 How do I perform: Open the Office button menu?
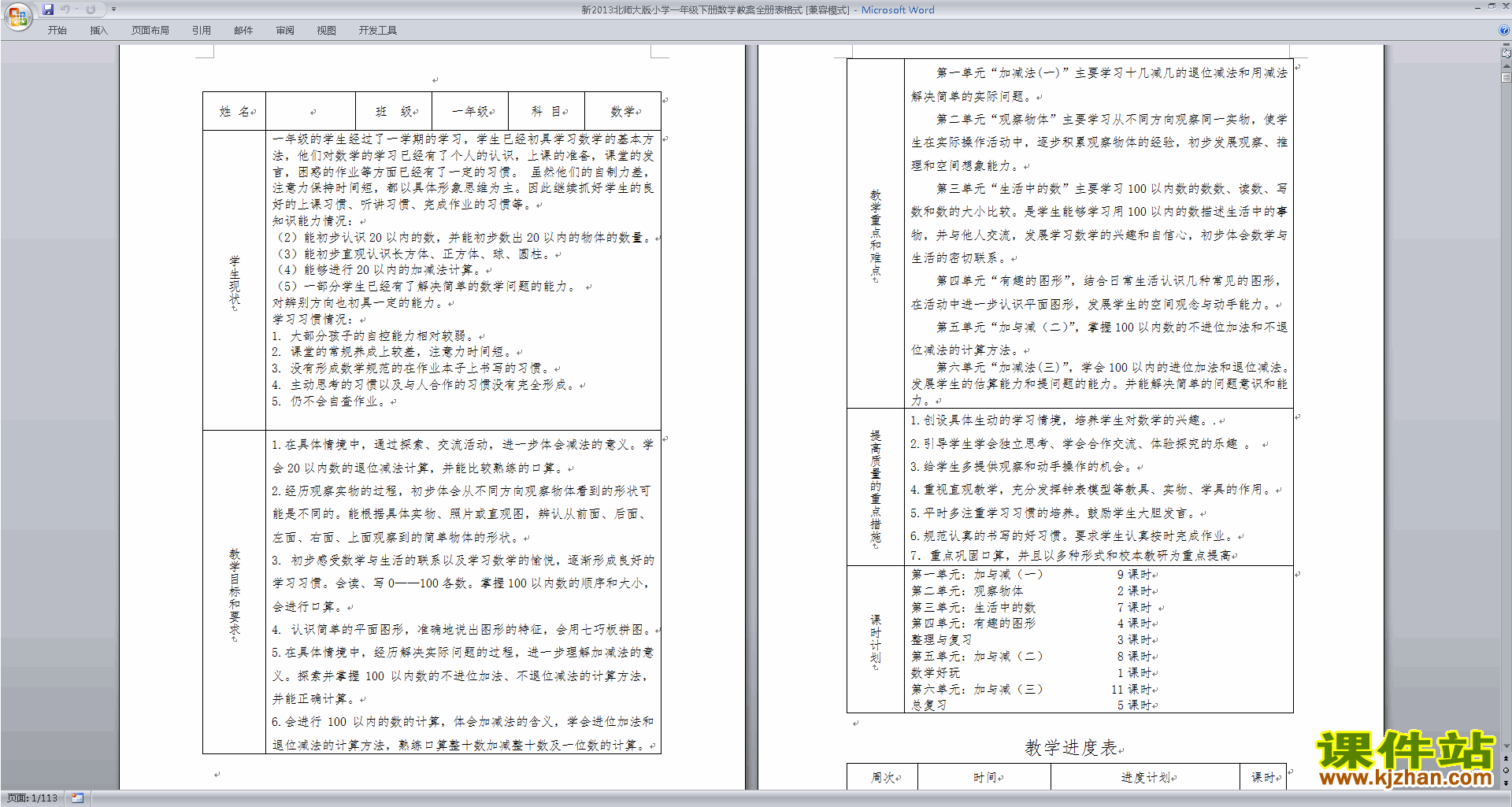click(x=17, y=17)
